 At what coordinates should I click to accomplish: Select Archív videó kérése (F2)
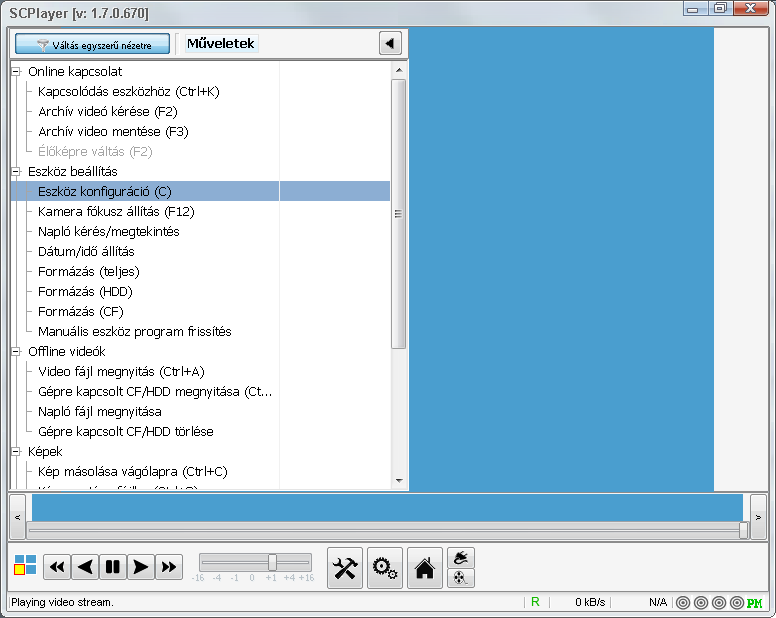(108, 112)
